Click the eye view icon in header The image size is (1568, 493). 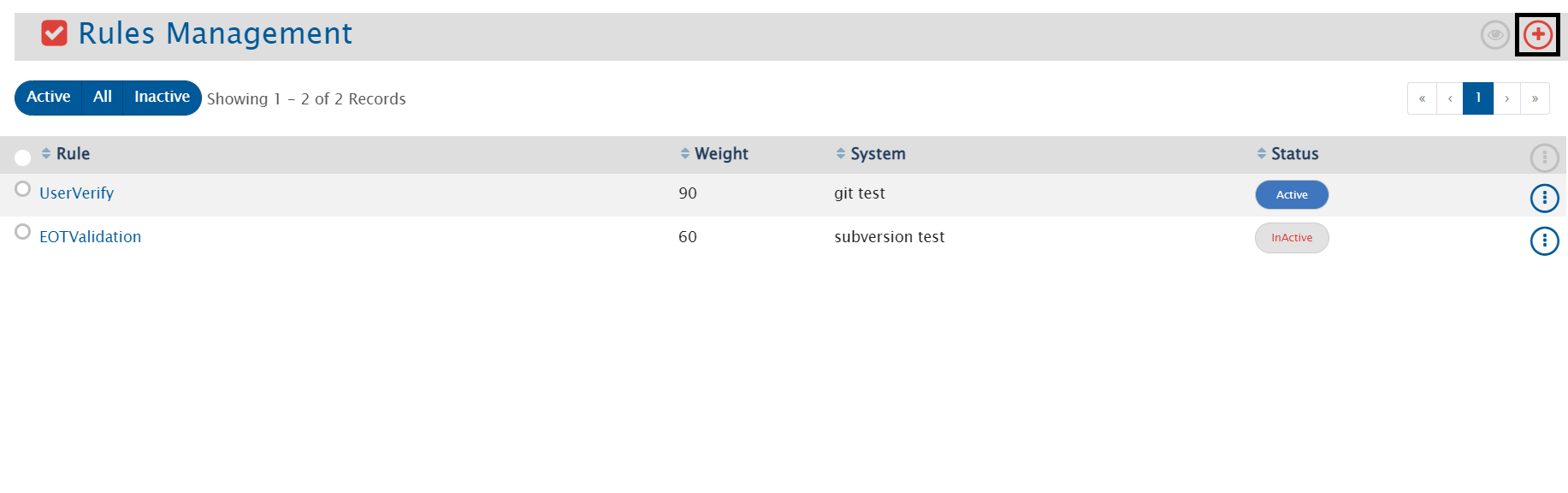(x=1494, y=35)
